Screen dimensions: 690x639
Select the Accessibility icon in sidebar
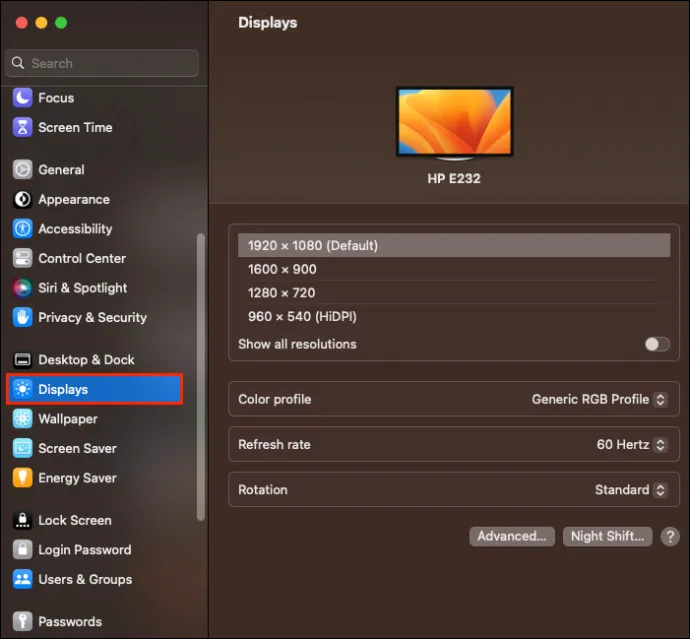coord(22,228)
